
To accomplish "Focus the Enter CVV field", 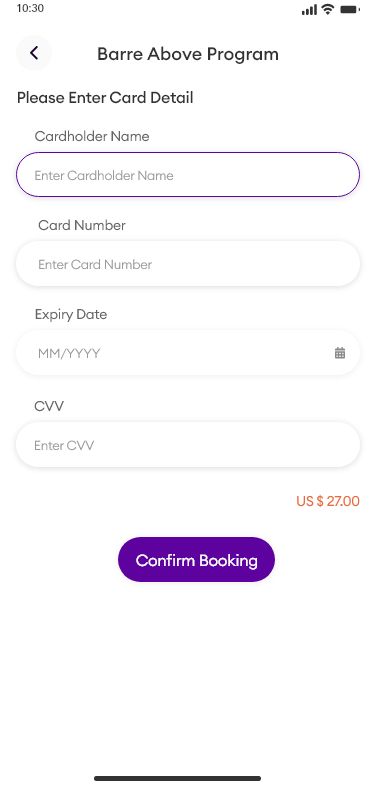I will 188,445.
